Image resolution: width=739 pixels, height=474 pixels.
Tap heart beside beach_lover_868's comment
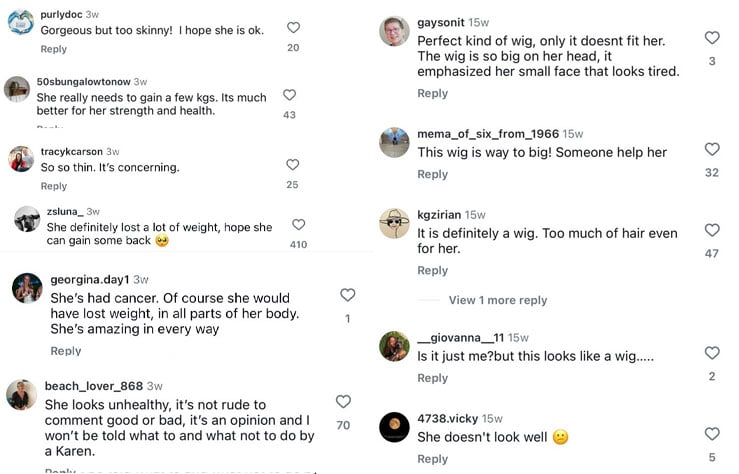click(343, 401)
